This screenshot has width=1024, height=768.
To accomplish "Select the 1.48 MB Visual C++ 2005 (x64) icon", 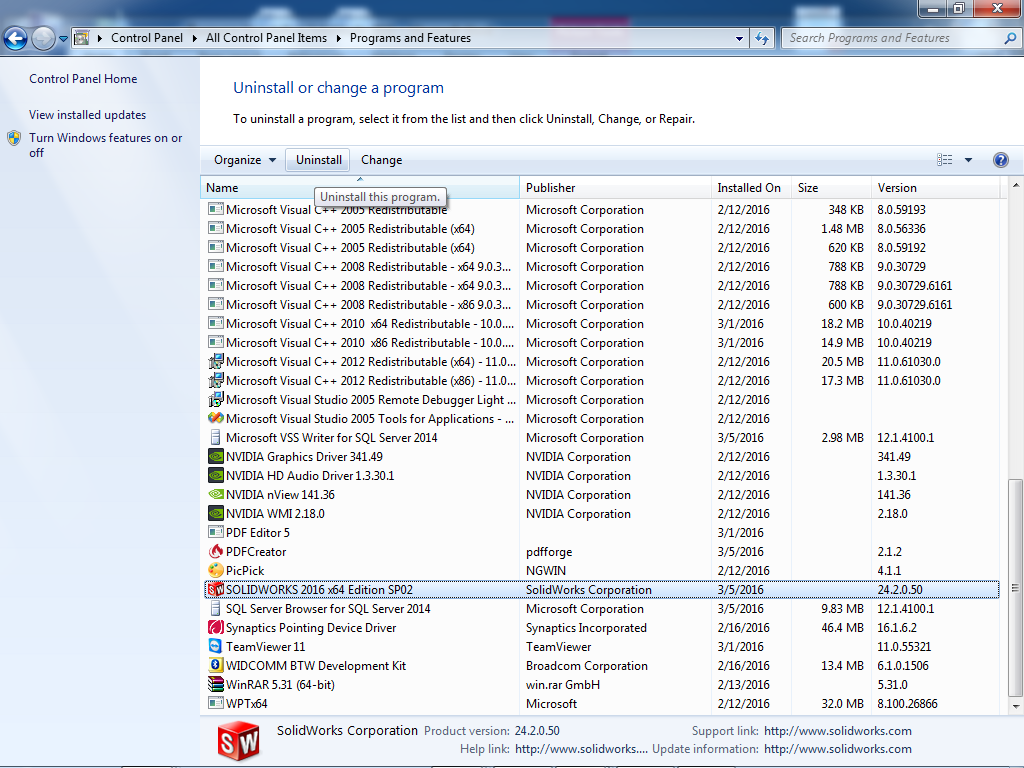I will (x=216, y=229).
